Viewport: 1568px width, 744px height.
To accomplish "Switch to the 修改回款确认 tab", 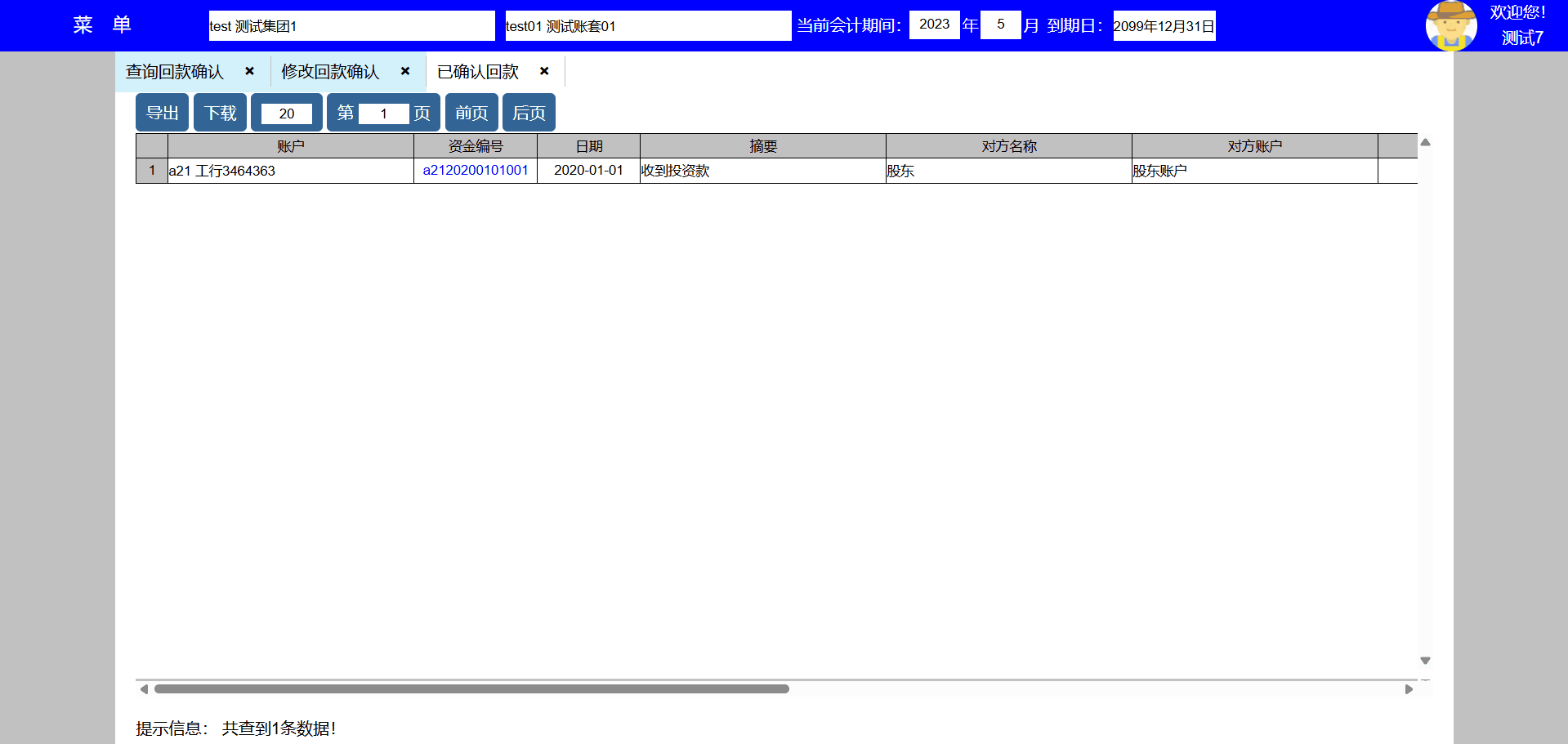I will pos(330,72).
